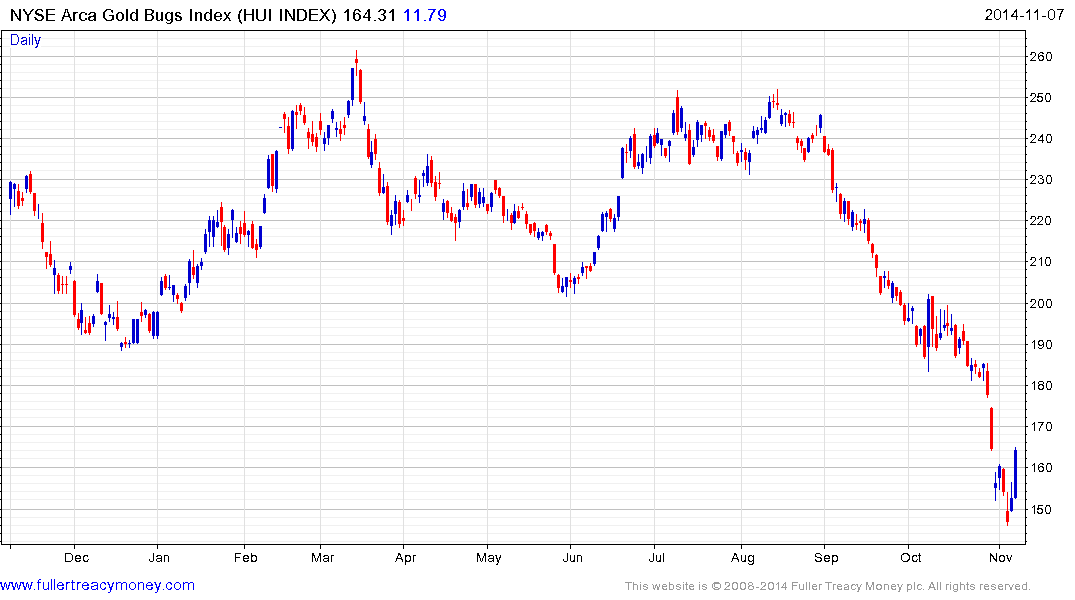
Task: Click the 190 price axis label
Action: pos(1041,345)
